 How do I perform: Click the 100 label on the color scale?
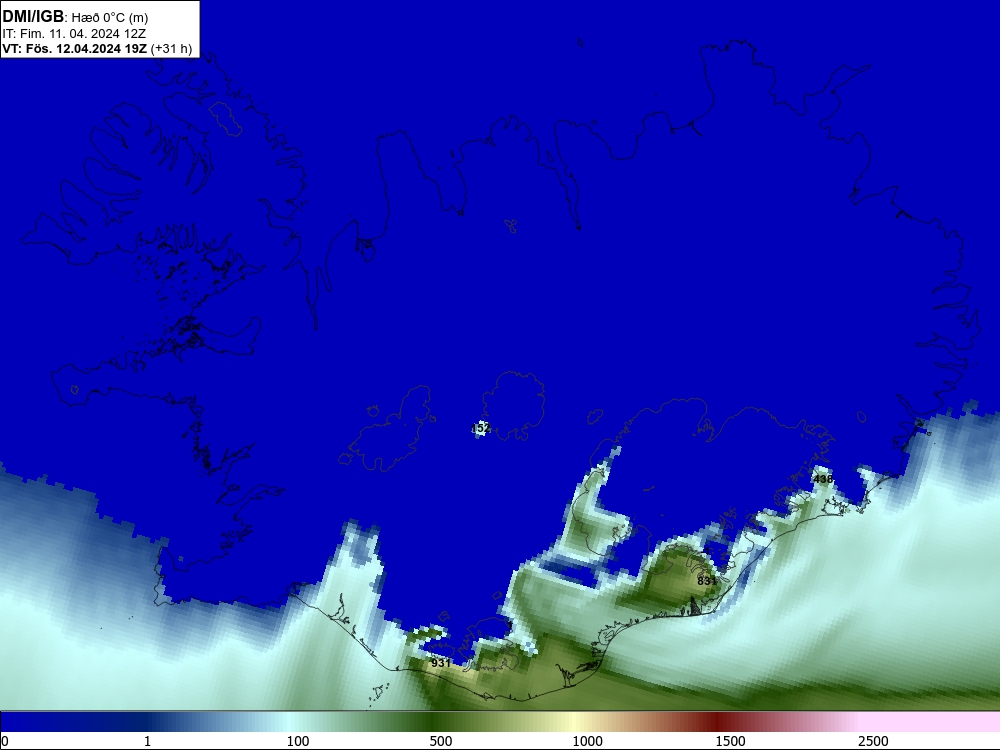tap(298, 741)
